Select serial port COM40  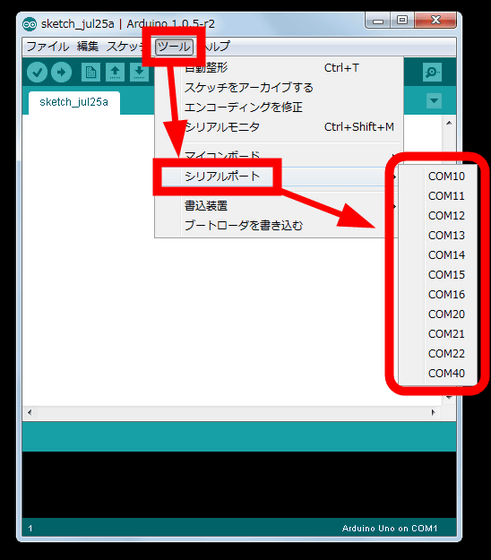438,373
